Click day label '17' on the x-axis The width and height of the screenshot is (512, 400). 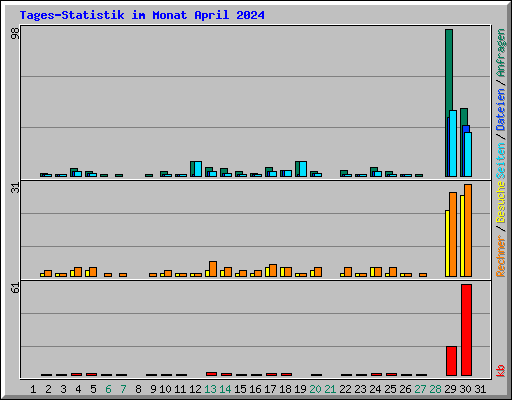270,389
